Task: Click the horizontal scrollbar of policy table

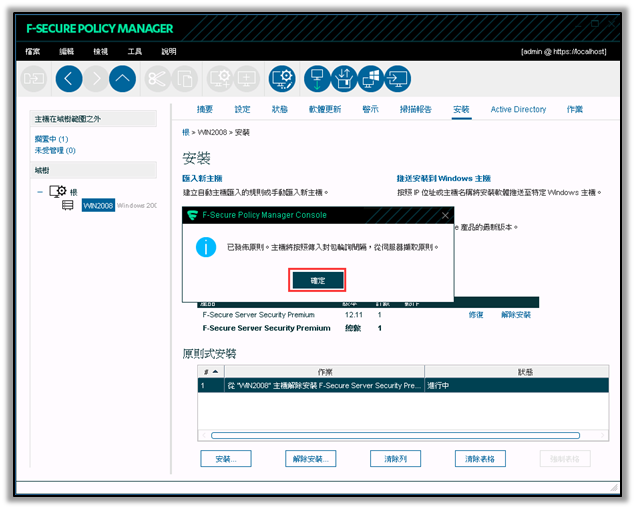Action: point(396,435)
